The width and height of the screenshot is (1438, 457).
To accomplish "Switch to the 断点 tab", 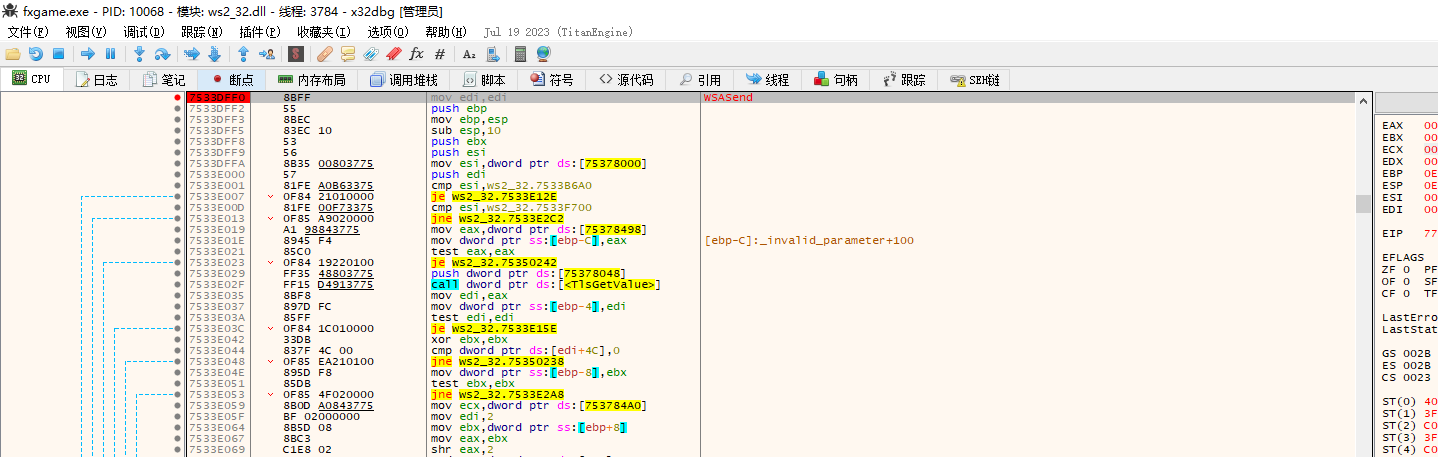I will 232,80.
